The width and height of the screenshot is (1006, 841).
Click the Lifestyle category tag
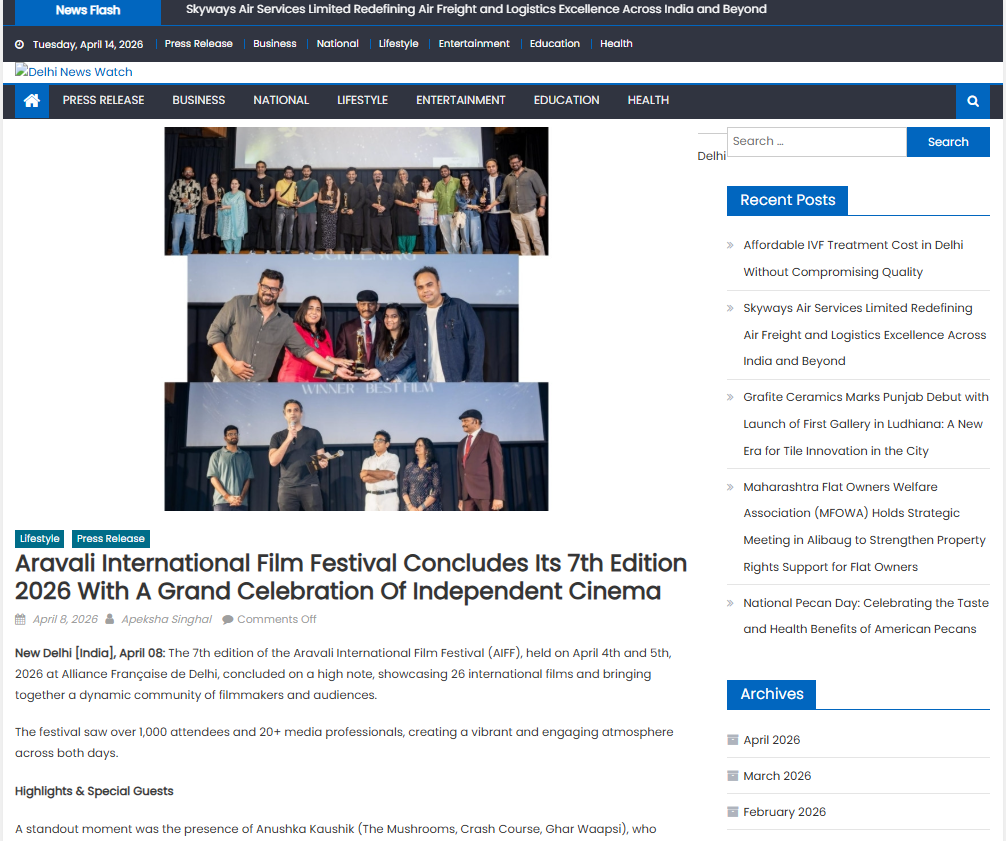40,539
